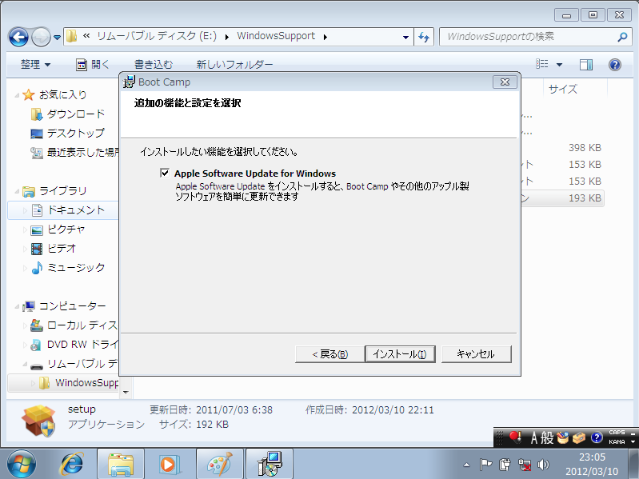The width and height of the screenshot is (639, 479).
Task: Close the Boot Camp dialog
Action: coord(505,82)
